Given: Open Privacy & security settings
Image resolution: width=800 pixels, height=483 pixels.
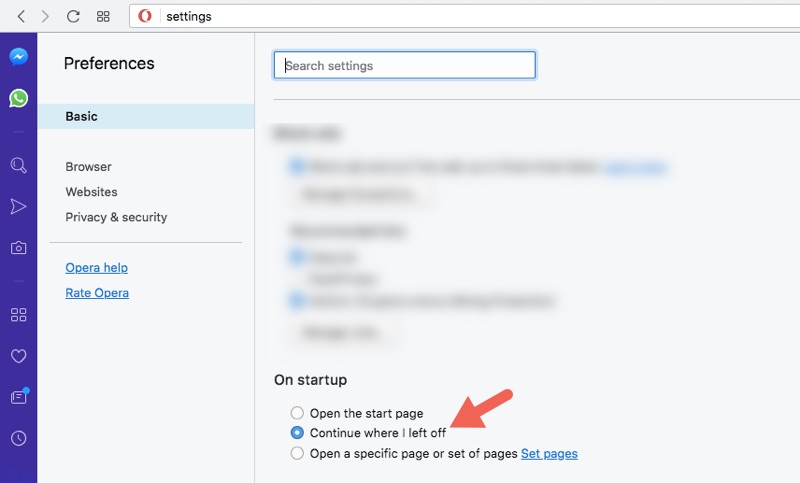Looking at the screenshot, I should 116,217.
